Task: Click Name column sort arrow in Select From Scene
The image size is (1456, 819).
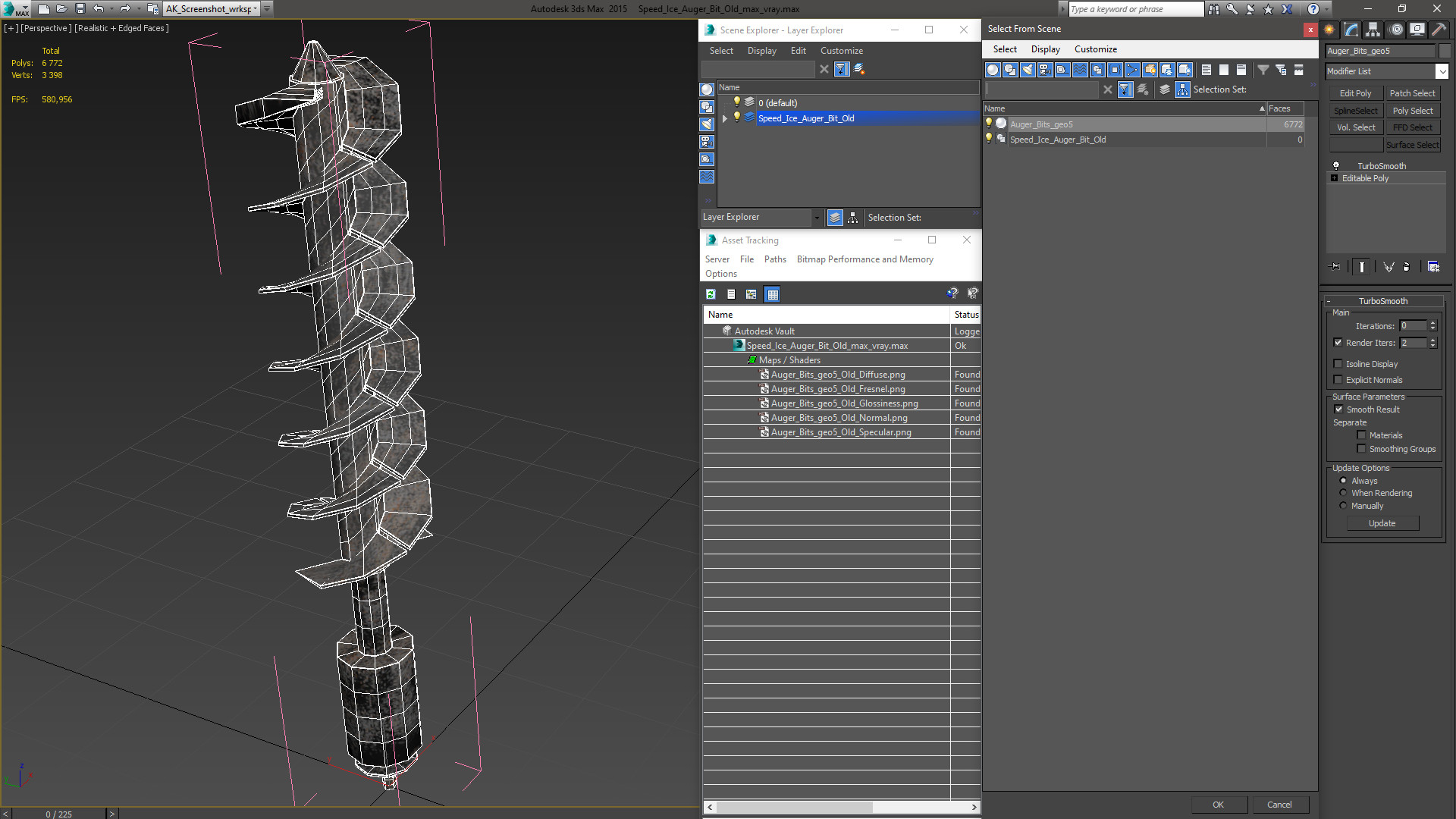Action: tap(1262, 108)
